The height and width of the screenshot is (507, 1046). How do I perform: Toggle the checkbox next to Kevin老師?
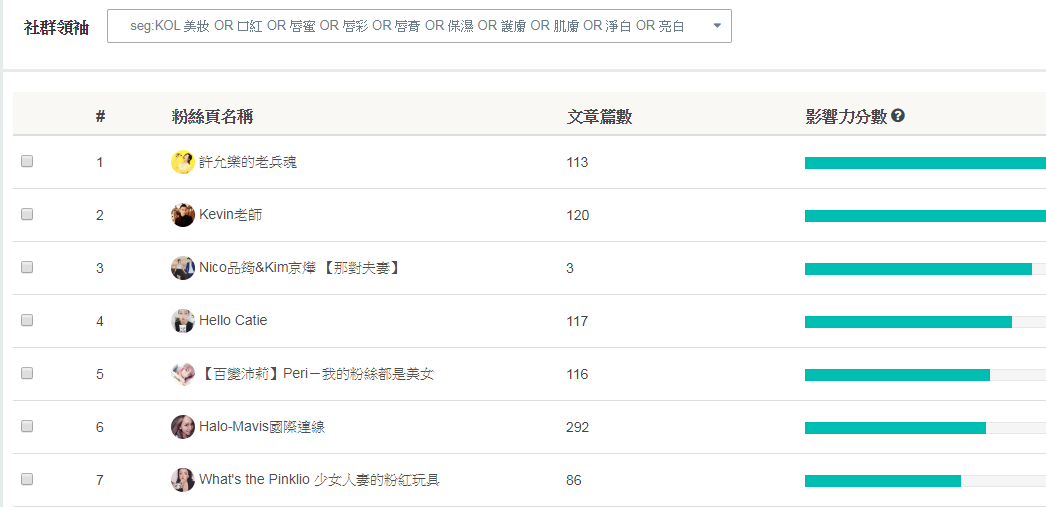pyautogui.click(x=27, y=214)
